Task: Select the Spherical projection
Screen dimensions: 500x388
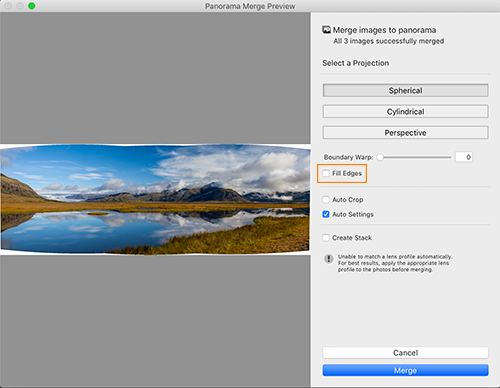Action: (405, 90)
